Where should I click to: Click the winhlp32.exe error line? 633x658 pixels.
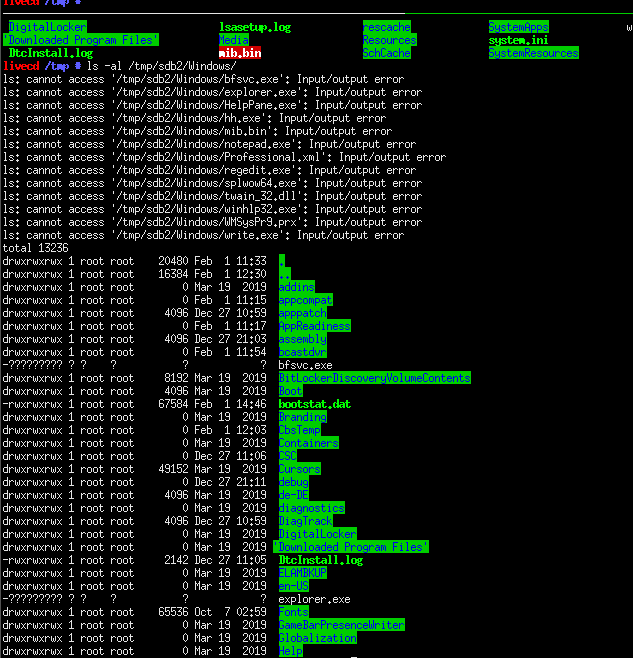(212, 209)
